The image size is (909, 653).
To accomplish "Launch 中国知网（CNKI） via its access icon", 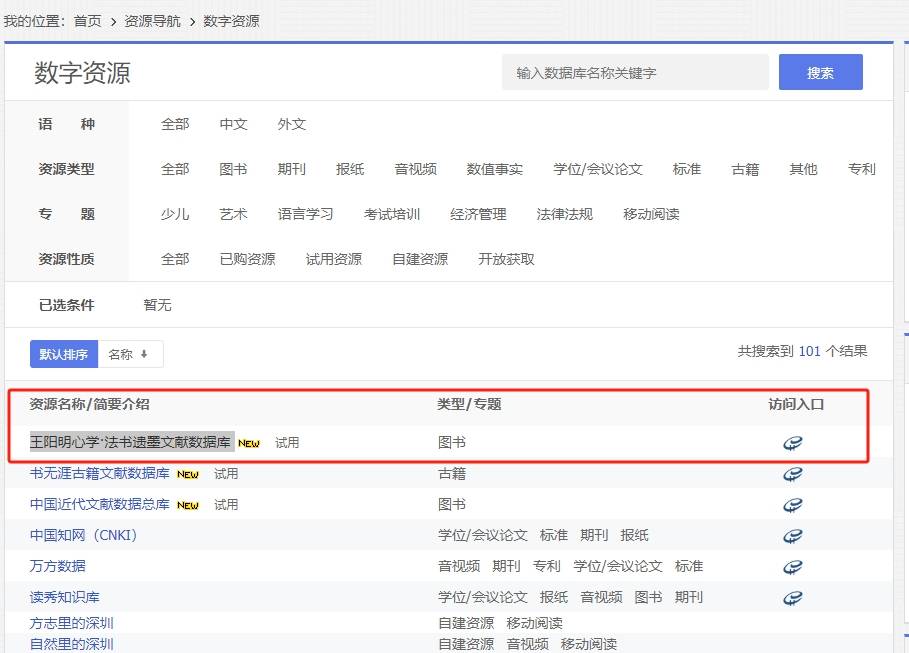I will (x=792, y=536).
